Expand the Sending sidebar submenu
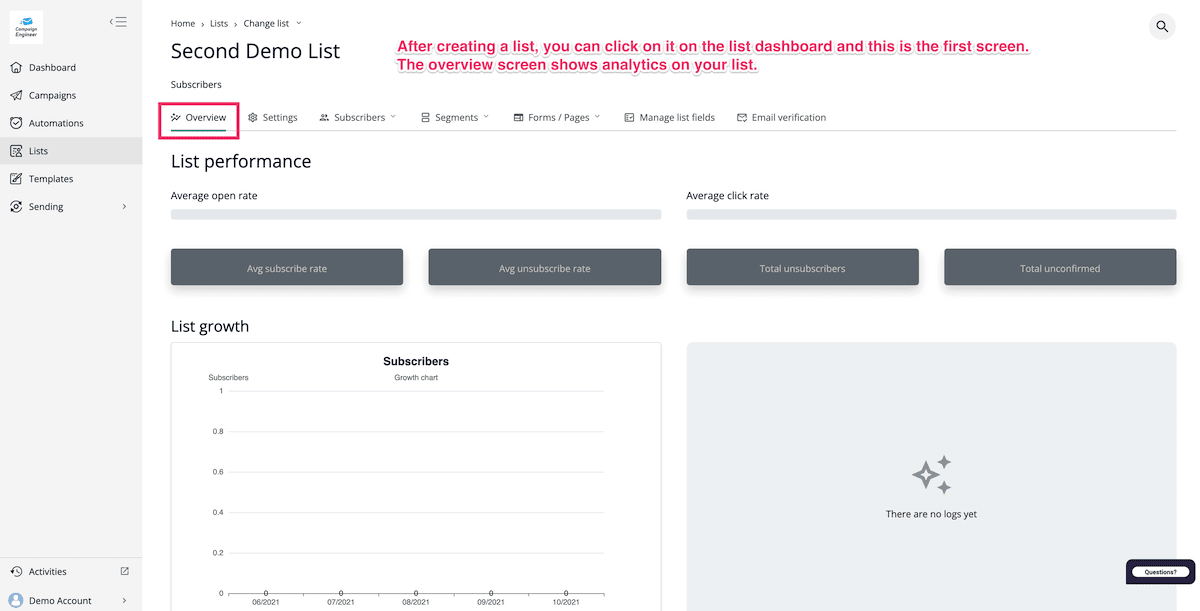Image resolution: width=1200 pixels, height=611 pixels. pyautogui.click(x=124, y=207)
